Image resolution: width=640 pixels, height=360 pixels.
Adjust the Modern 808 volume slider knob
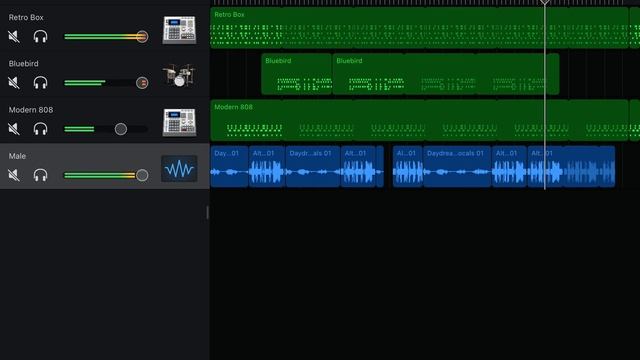pos(121,129)
